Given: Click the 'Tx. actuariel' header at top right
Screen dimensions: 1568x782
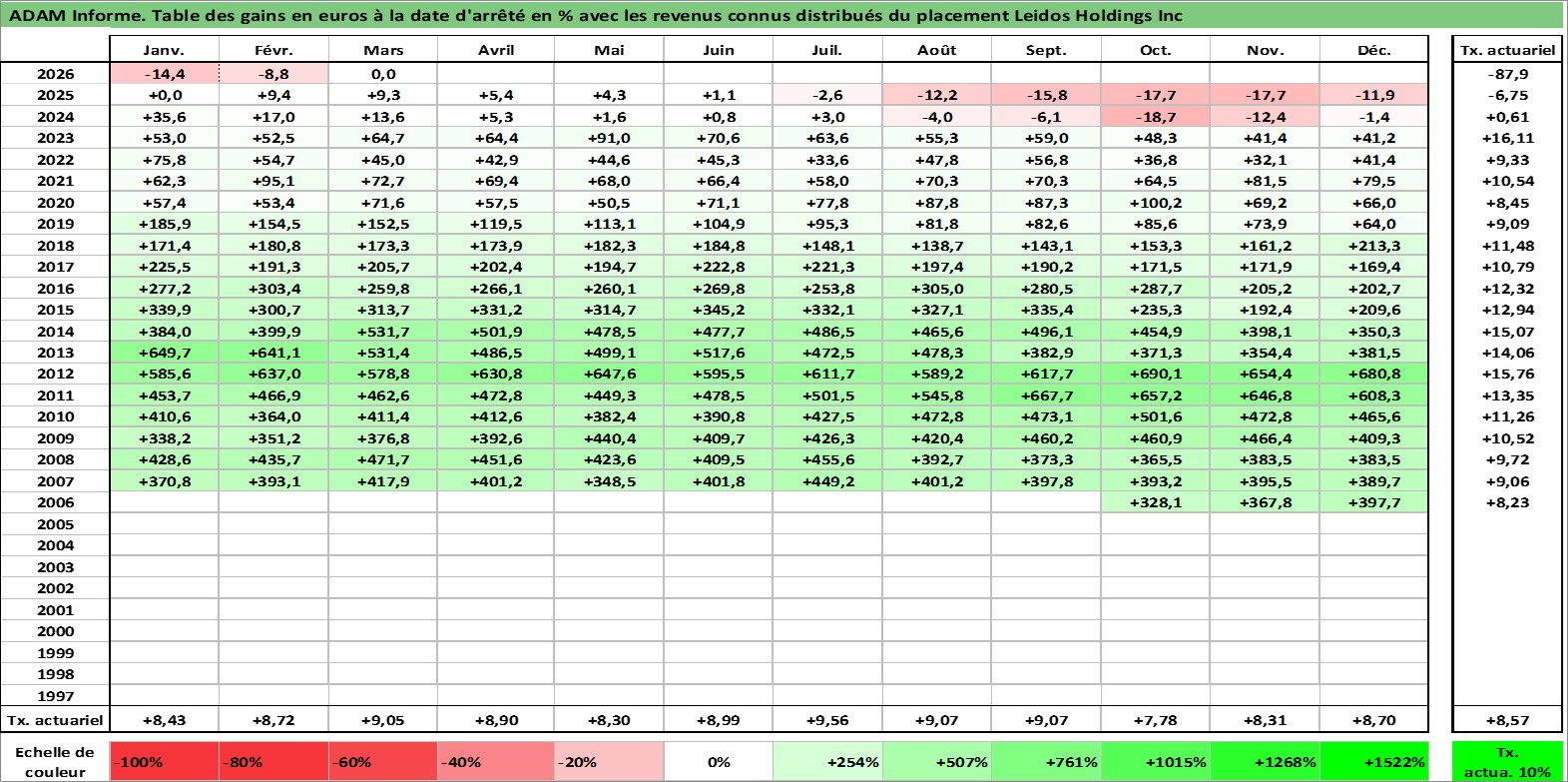Looking at the screenshot, I should point(1507,50).
